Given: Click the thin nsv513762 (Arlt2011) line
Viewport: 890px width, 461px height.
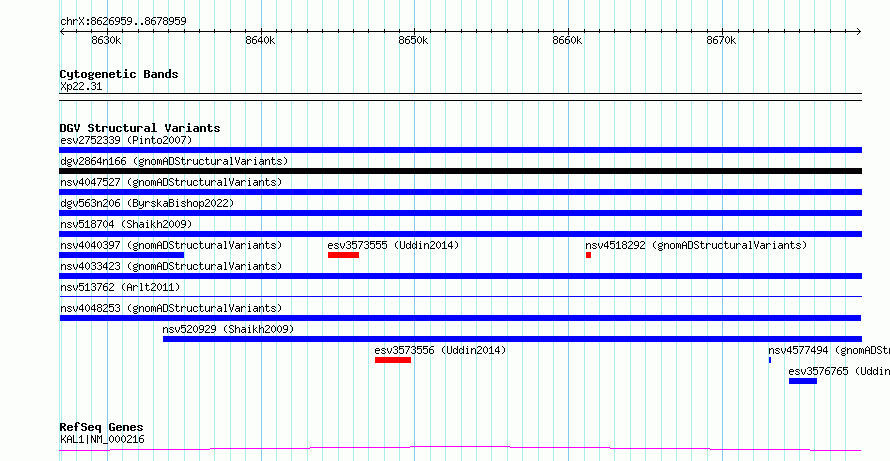Looking at the screenshot, I should point(460,296).
